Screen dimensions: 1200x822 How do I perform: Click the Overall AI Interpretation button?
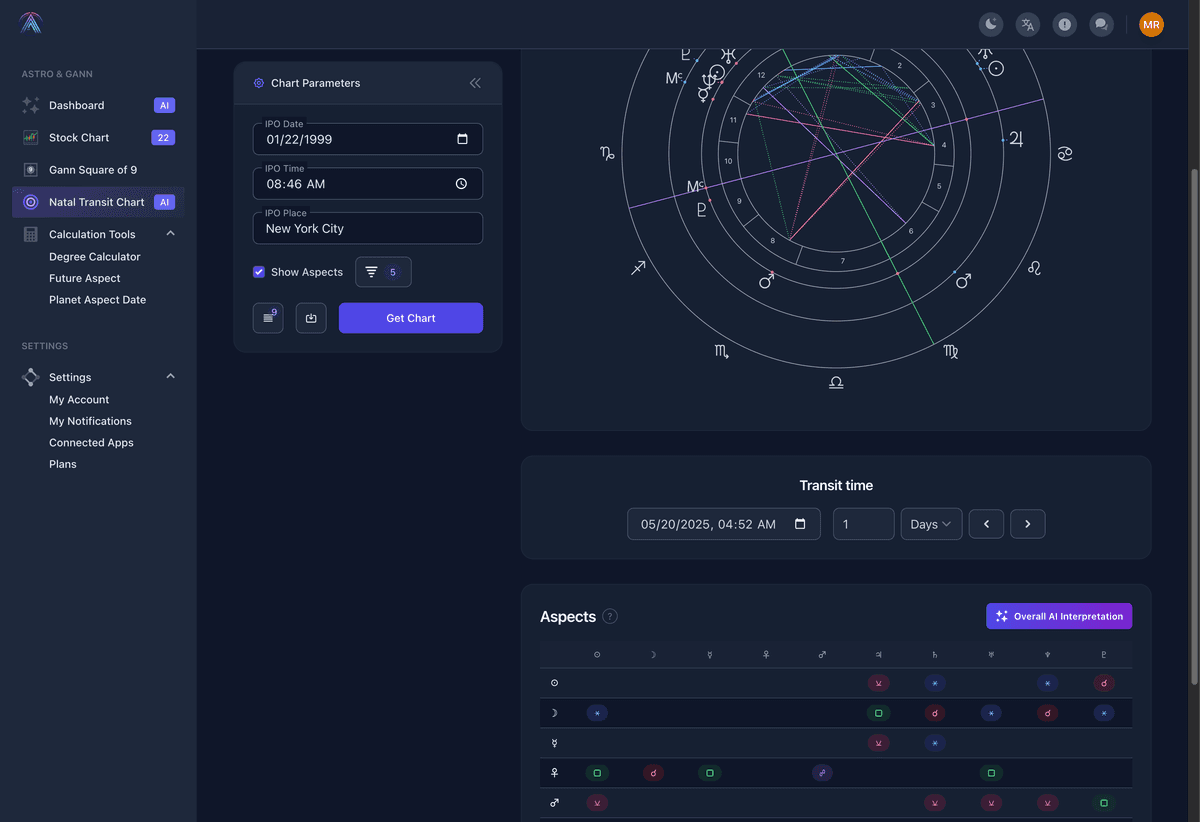(x=1058, y=616)
